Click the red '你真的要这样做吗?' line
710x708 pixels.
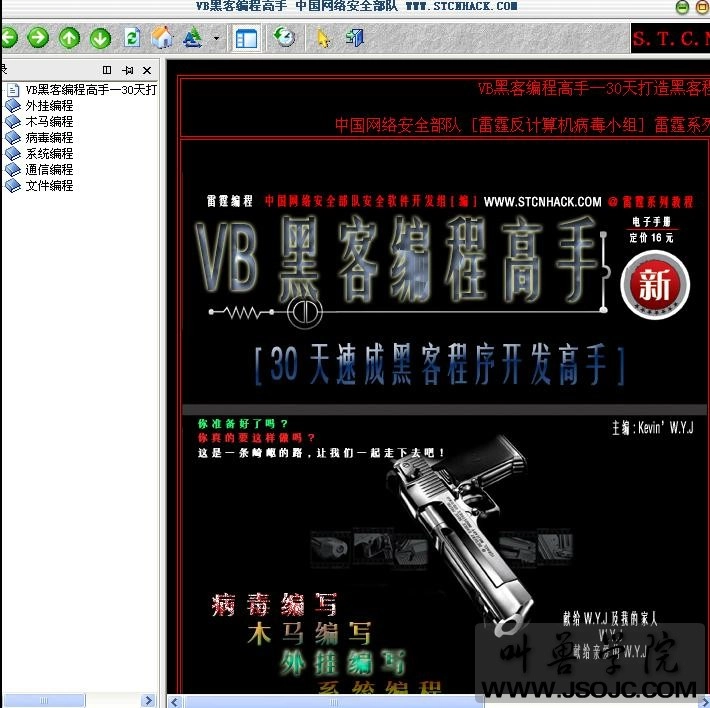(x=256, y=438)
